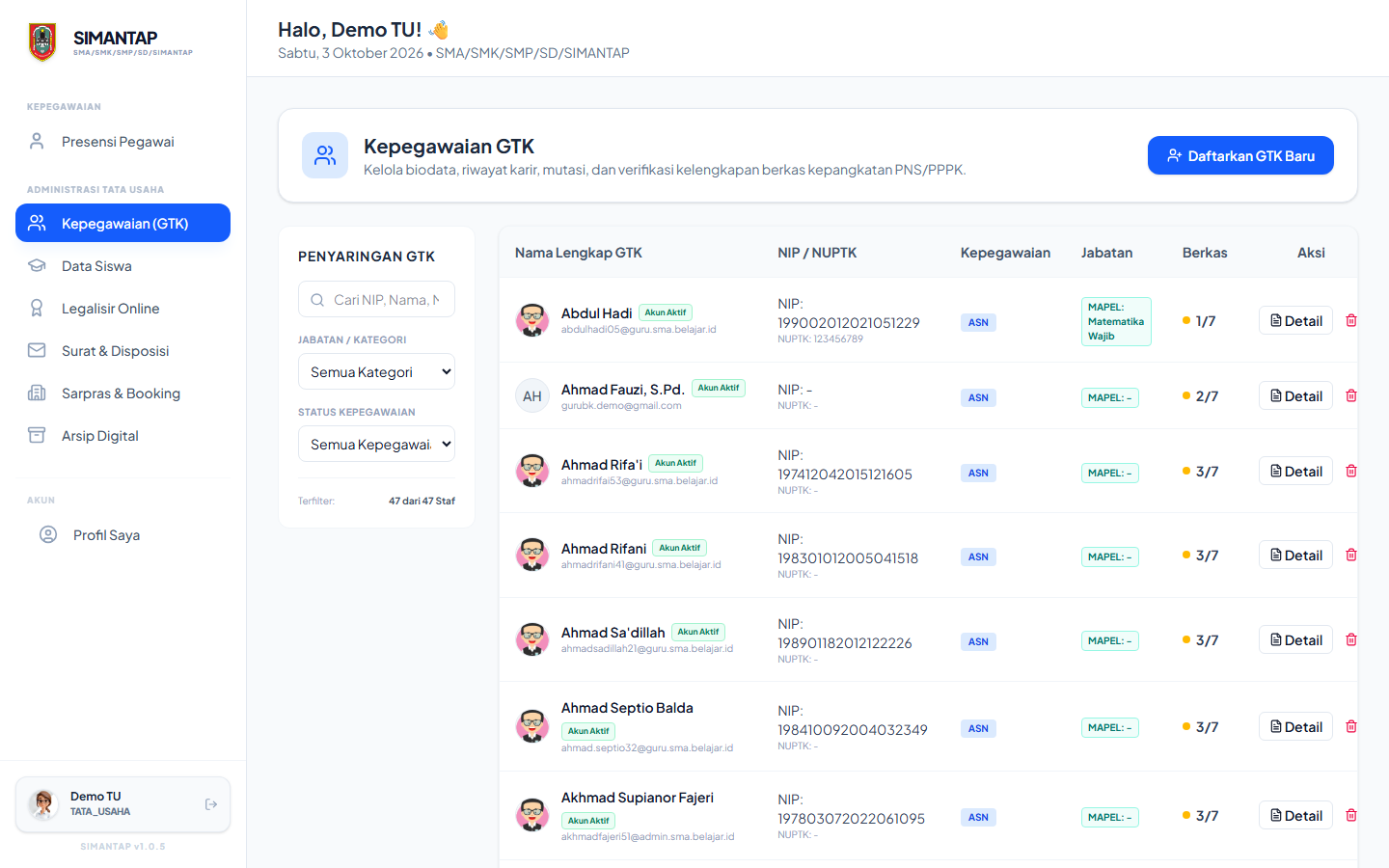Remove Ahmad Rifani using trash icon
Viewport: 1389px width, 868px height.
1351,555
